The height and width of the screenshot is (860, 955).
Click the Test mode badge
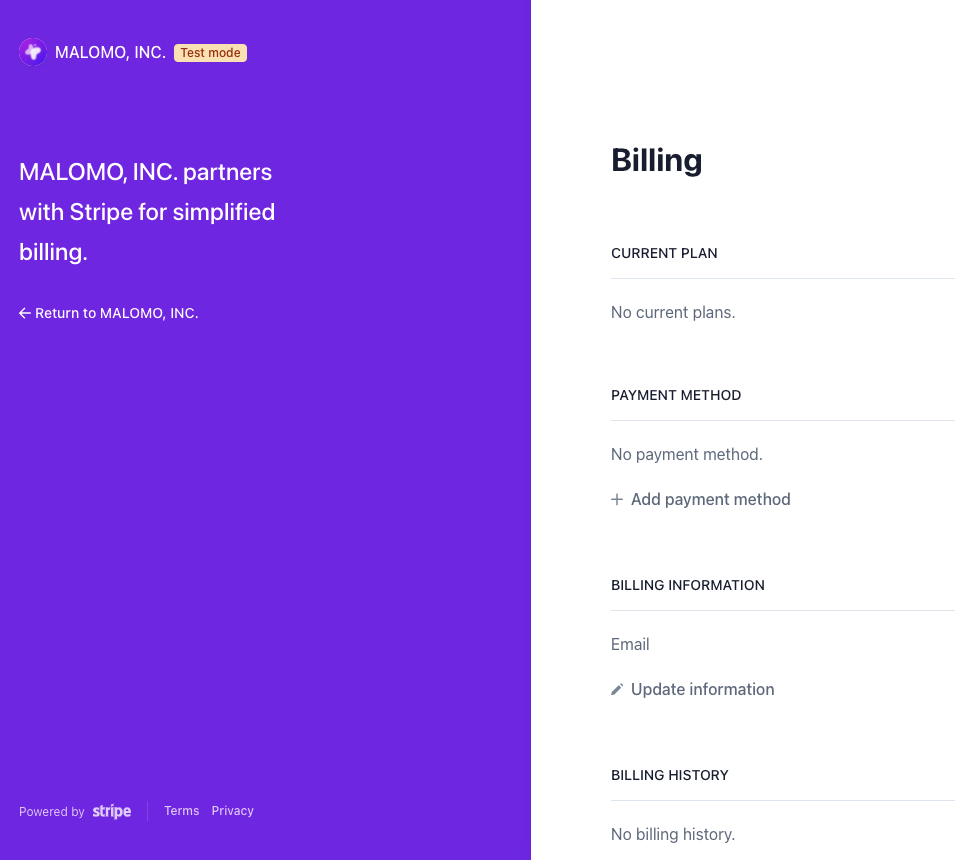coord(210,52)
